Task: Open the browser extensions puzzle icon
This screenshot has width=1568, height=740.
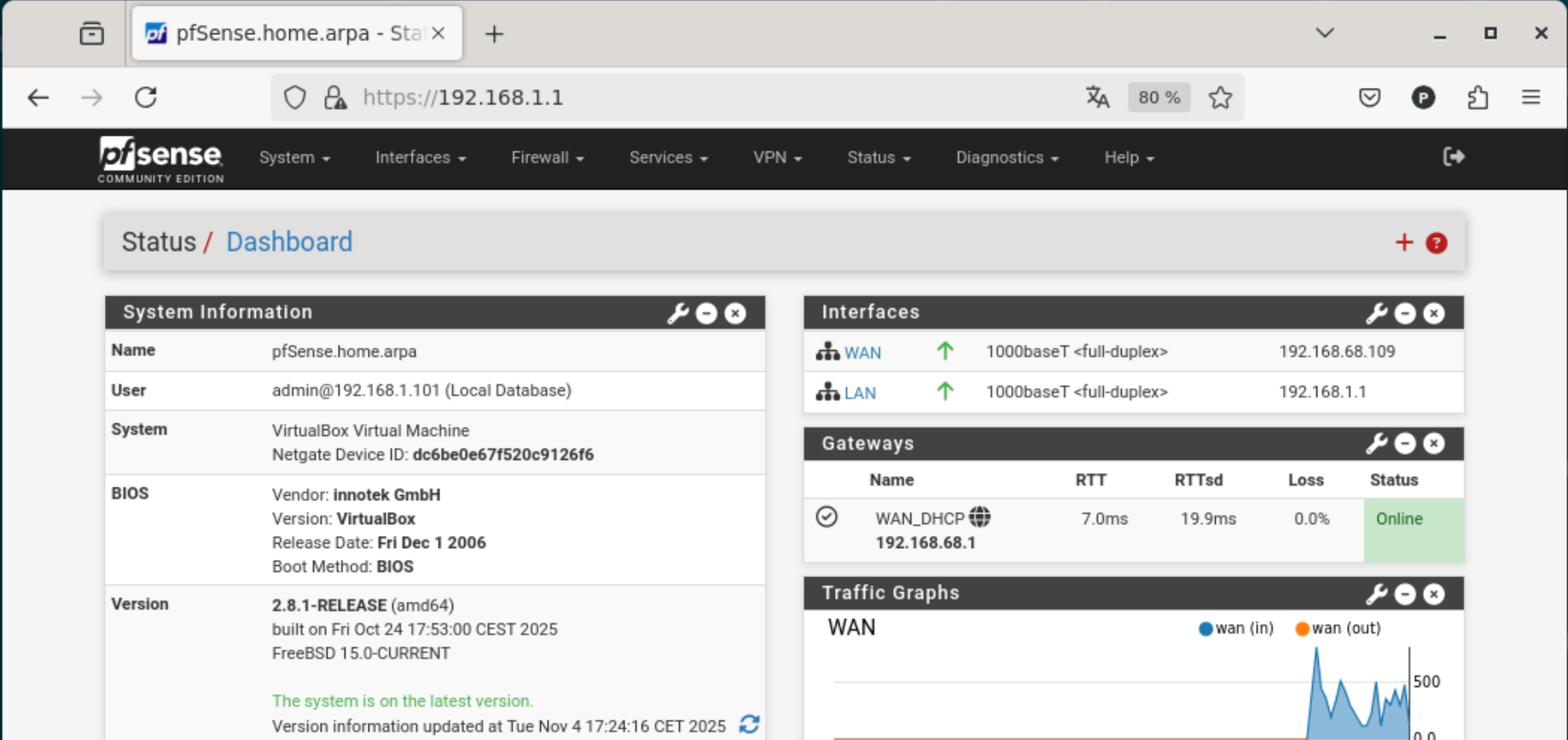Action: click(1478, 97)
